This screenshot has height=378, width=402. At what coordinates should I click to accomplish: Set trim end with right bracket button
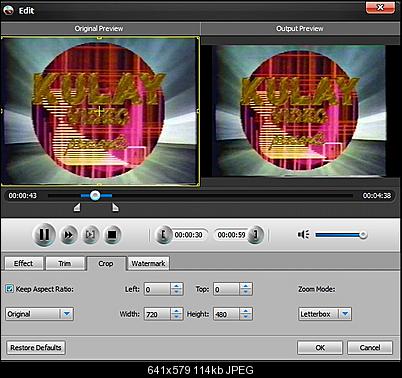[255, 235]
